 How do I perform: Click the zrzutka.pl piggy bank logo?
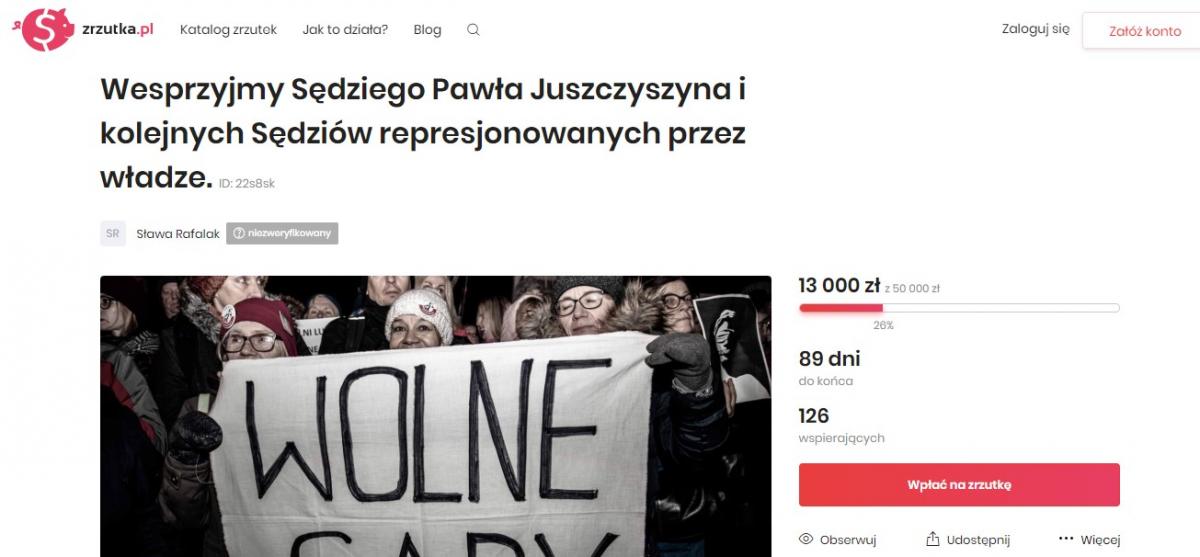tap(47, 29)
